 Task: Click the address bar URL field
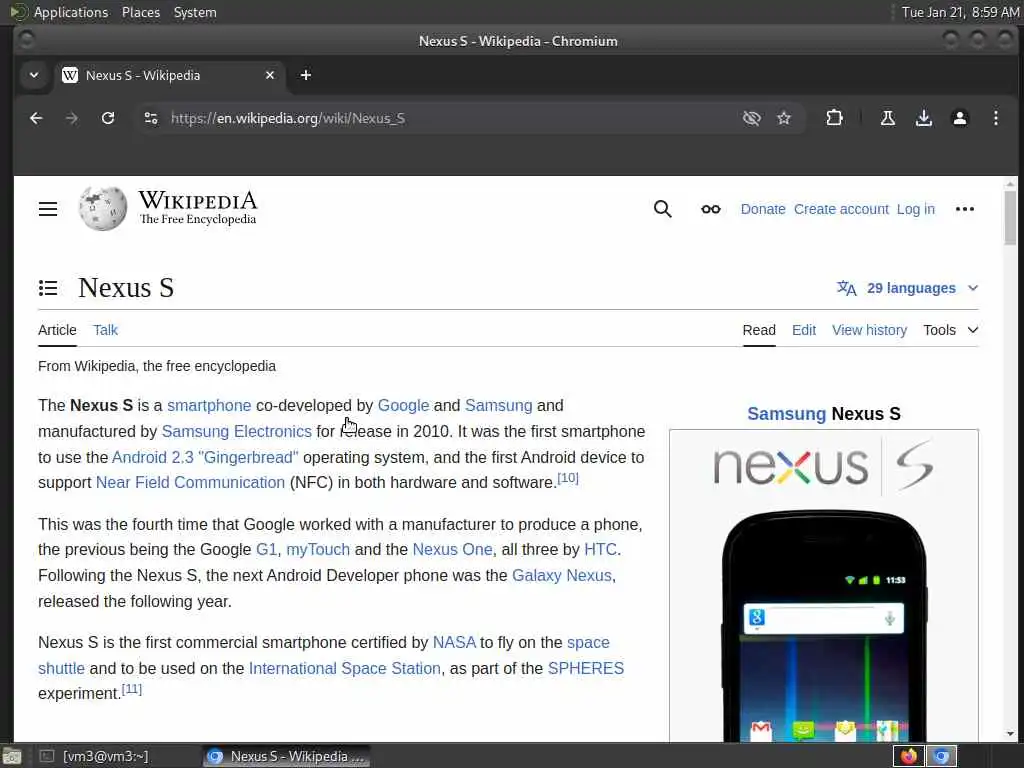click(x=451, y=118)
